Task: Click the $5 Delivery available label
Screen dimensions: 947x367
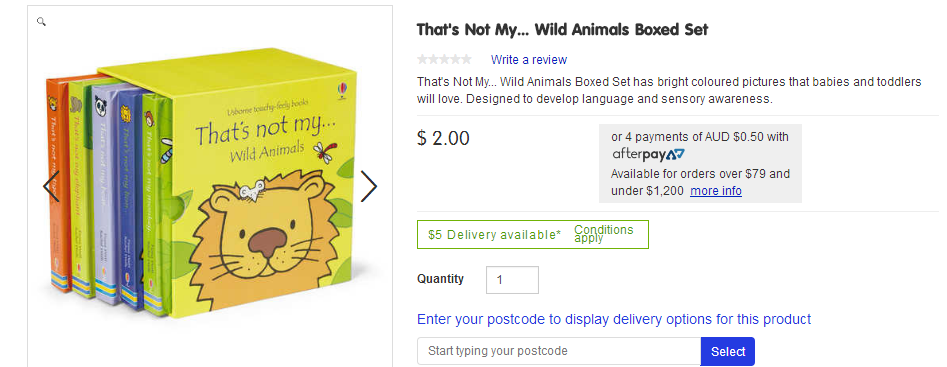Action: point(495,235)
